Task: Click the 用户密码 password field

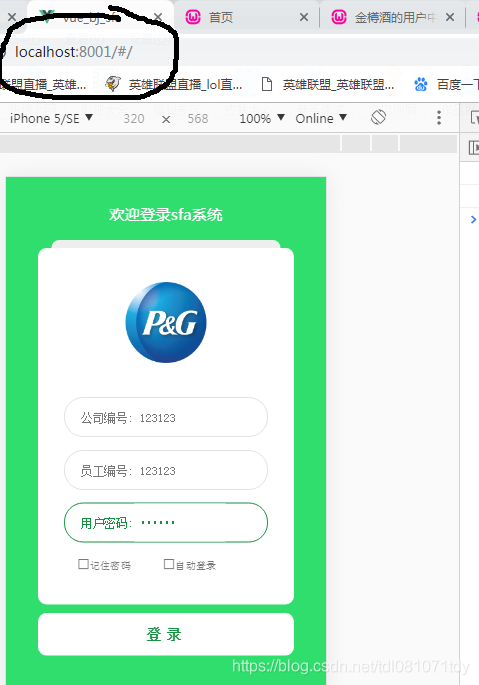Action: tap(166, 522)
